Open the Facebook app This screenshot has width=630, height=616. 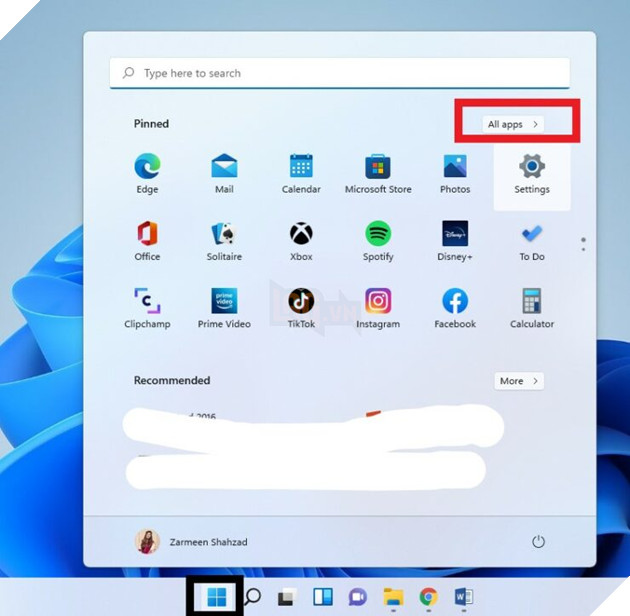[x=455, y=308]
